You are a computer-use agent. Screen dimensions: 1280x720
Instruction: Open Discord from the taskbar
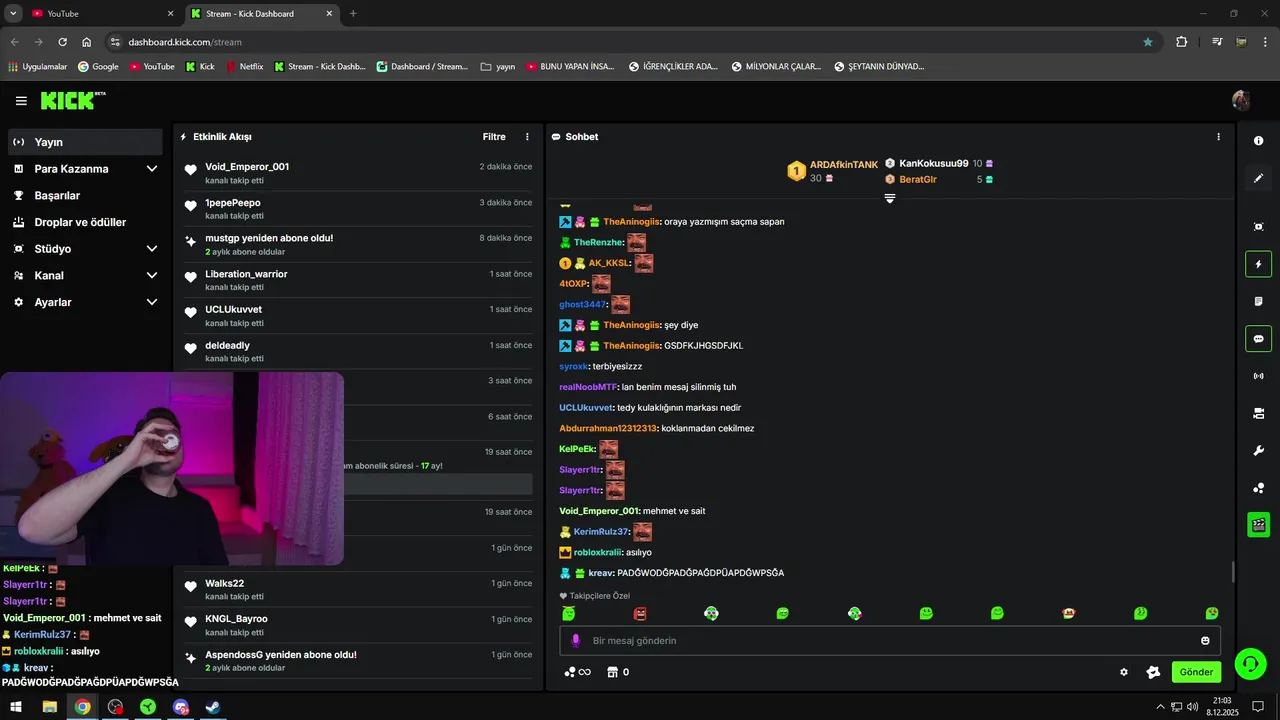tap(181, 707)
